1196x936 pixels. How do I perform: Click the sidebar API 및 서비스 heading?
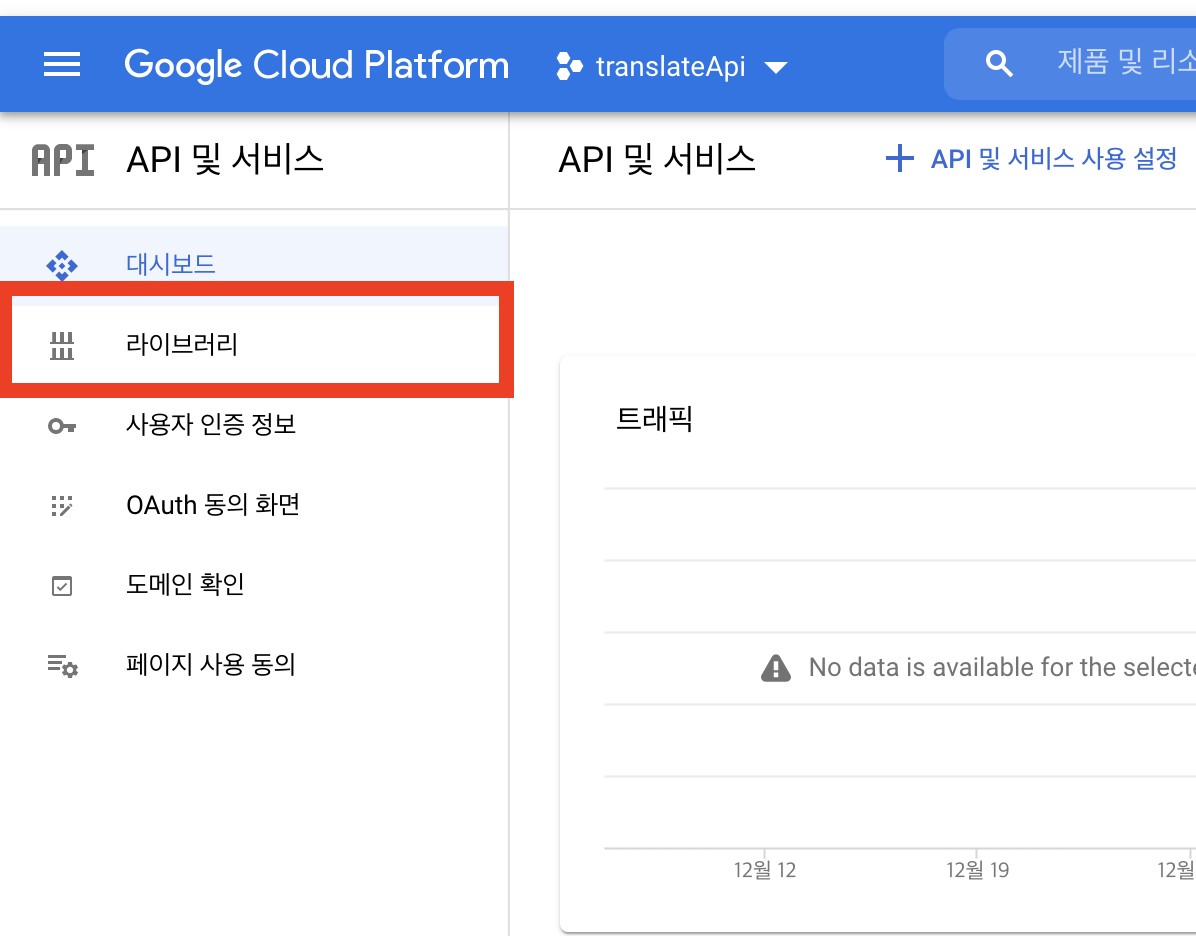click(x=225, y=160)
